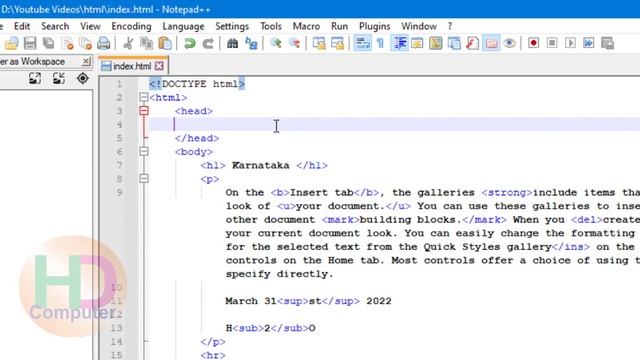Toggle the Folder as Workspace panel icon
640x360 pixels.
tap(491, 43)
